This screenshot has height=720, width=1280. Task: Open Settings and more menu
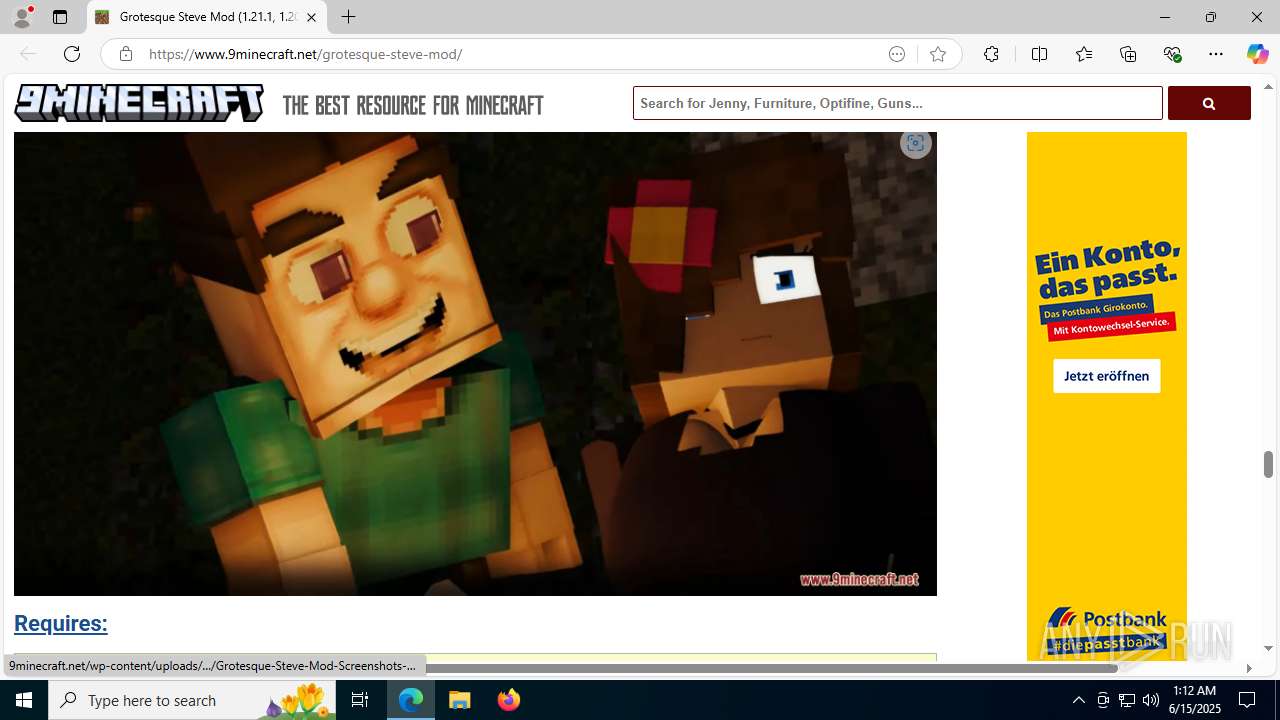coord(1216,54)
